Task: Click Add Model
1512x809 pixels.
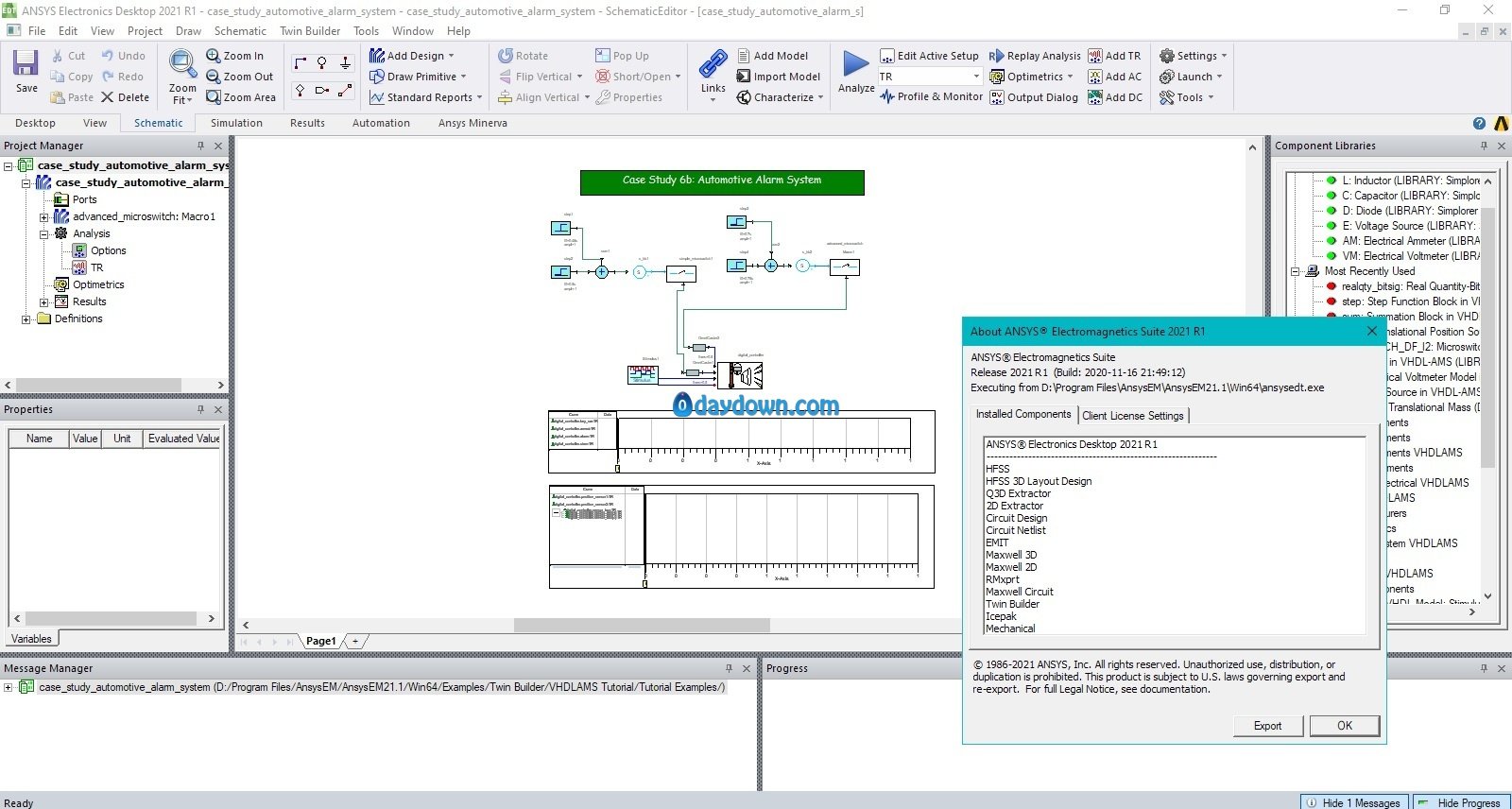Action: 772,56
